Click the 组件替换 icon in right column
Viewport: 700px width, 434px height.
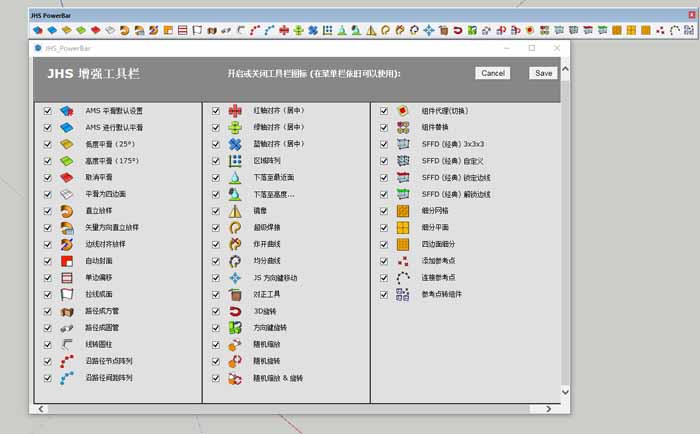(x=403, y=127)
